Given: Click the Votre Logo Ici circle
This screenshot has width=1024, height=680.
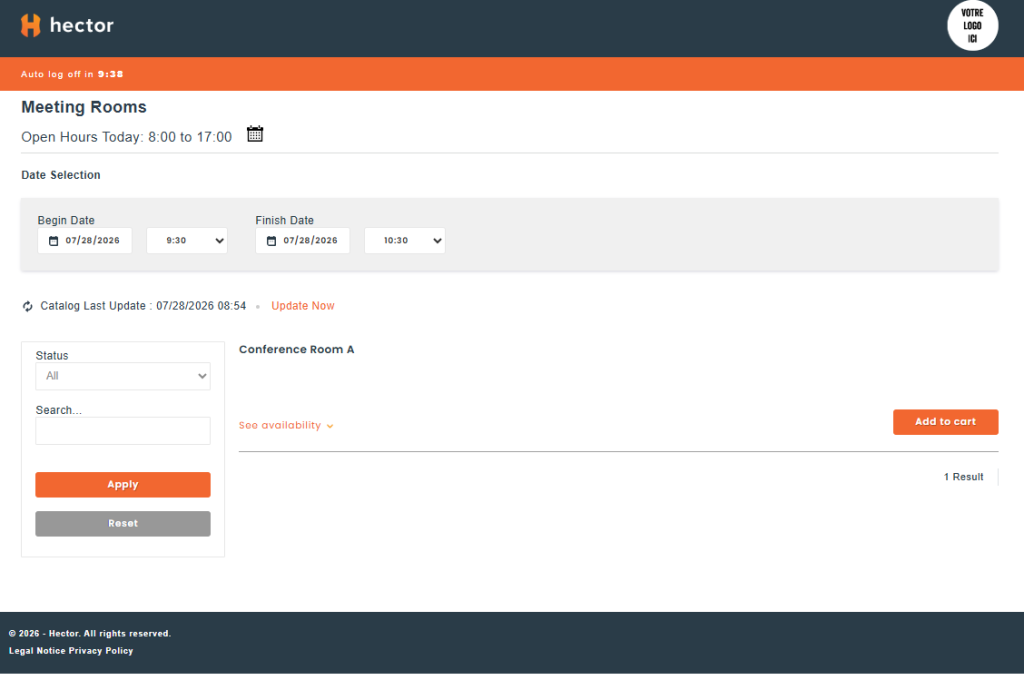Looking at the screenshot, I should tap(972, 25).
